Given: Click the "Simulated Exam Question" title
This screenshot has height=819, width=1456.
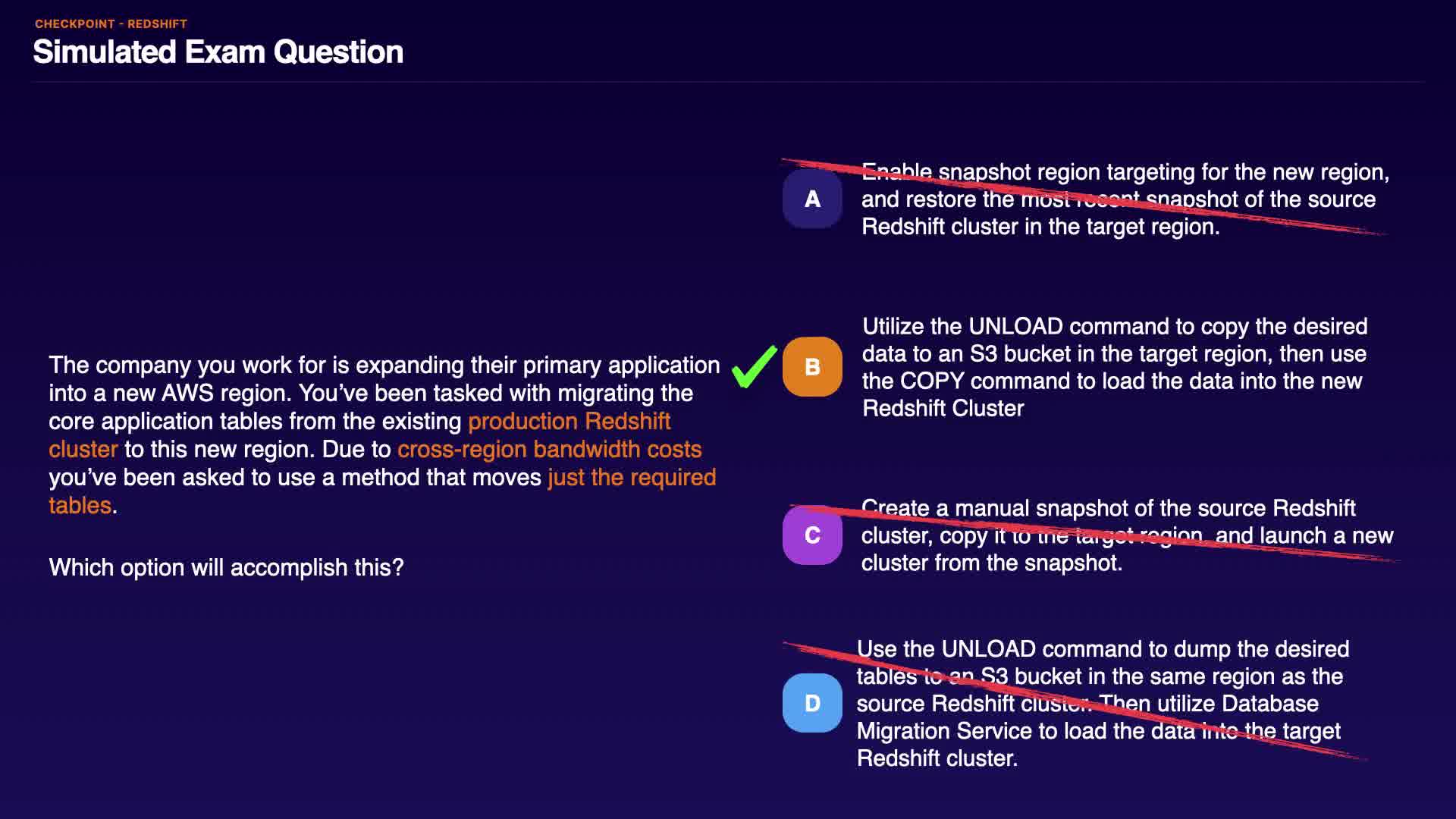Looking at the screenshot, I should pos(218,52).
